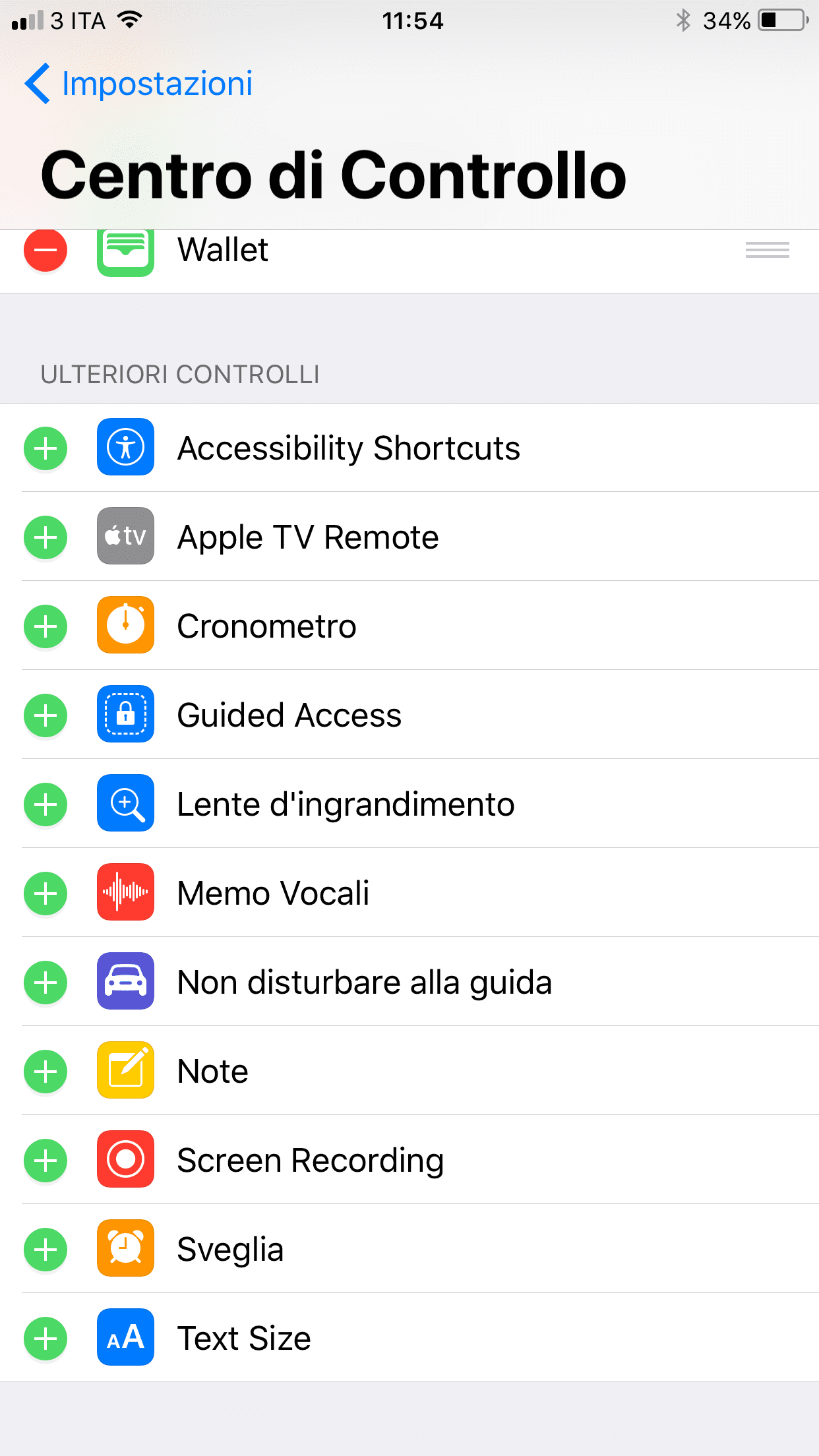Tap the Non disturbare alla guida car icon

click(x=125, y=981)
